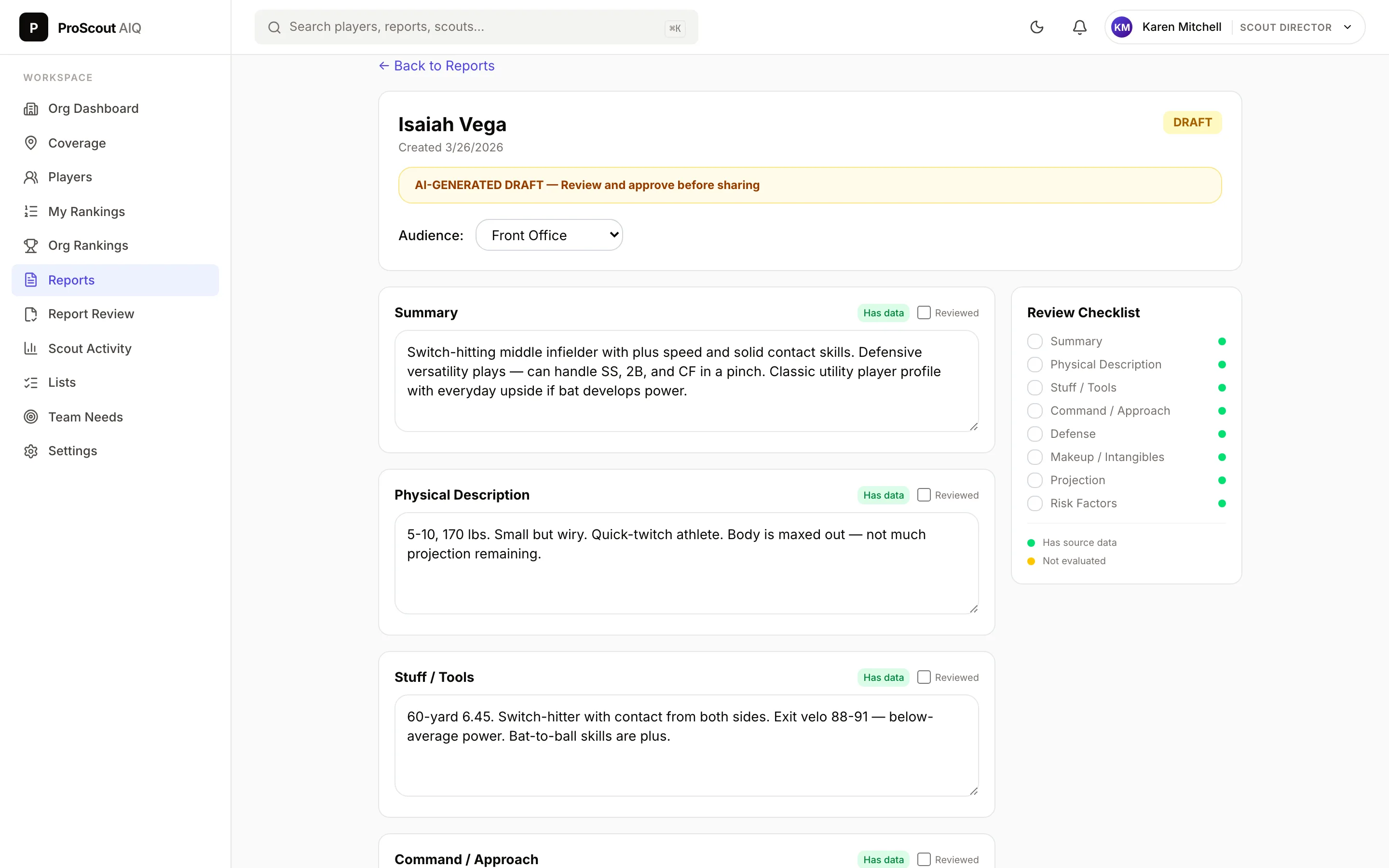Screen dimensions: 1389x868
Task: Click the Settings gear icon
Action: (x=31, y=451)
